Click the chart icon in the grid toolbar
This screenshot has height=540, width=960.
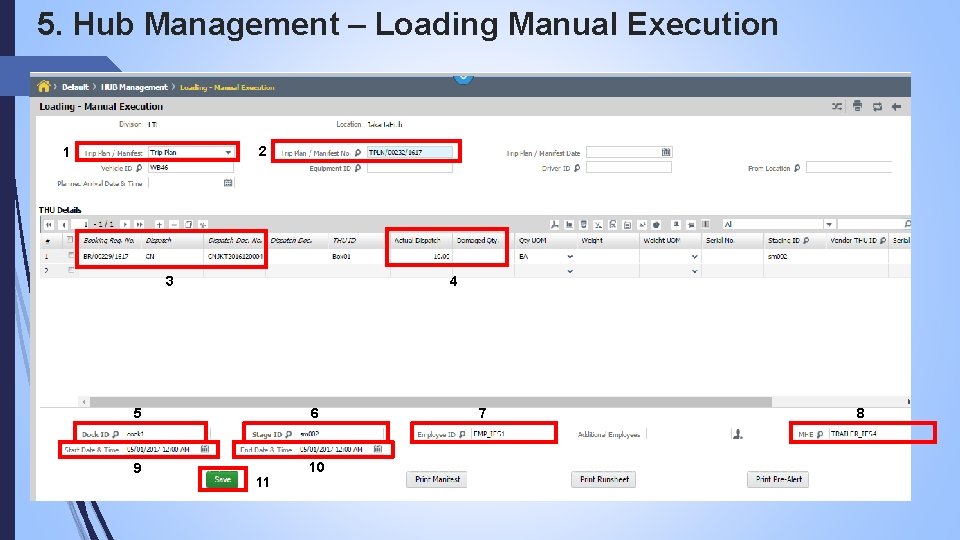[x=569, y=225]
